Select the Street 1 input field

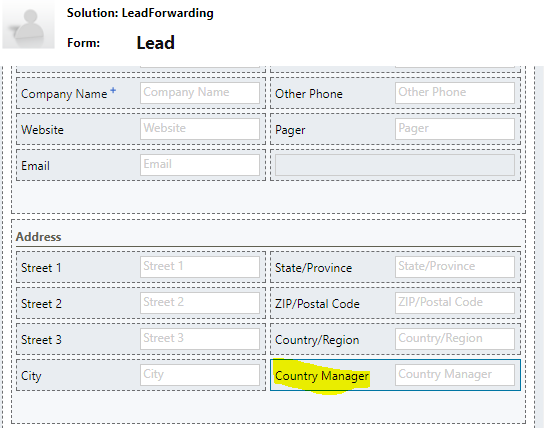[x=200, y=267]
